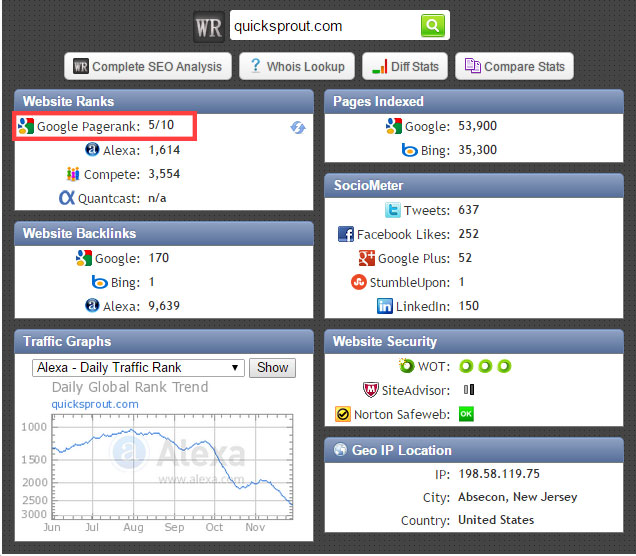Open Diff Stats
Viewport: 636px width, 556px height.
coord(405,66)
